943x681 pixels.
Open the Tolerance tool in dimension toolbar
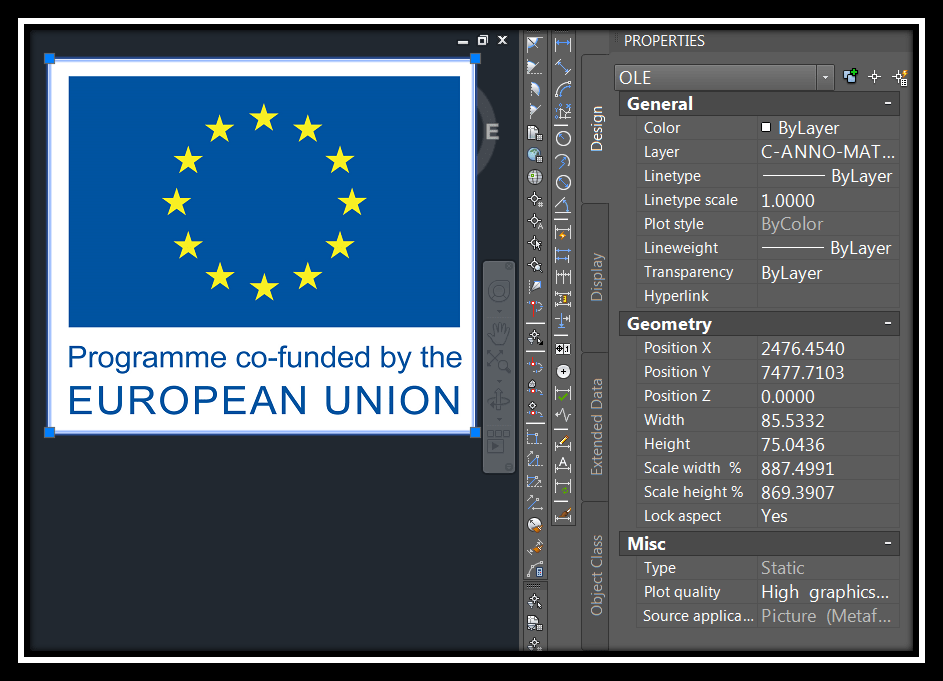[563, 349]
